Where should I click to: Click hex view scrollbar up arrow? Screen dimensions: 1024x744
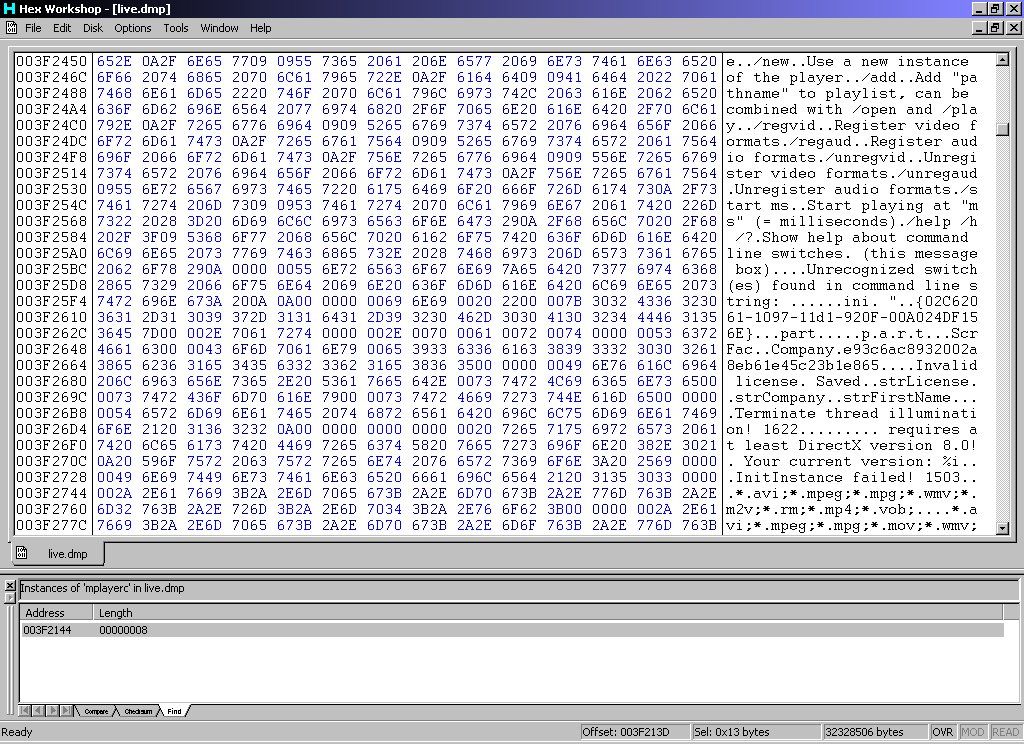pos(1002,60)
